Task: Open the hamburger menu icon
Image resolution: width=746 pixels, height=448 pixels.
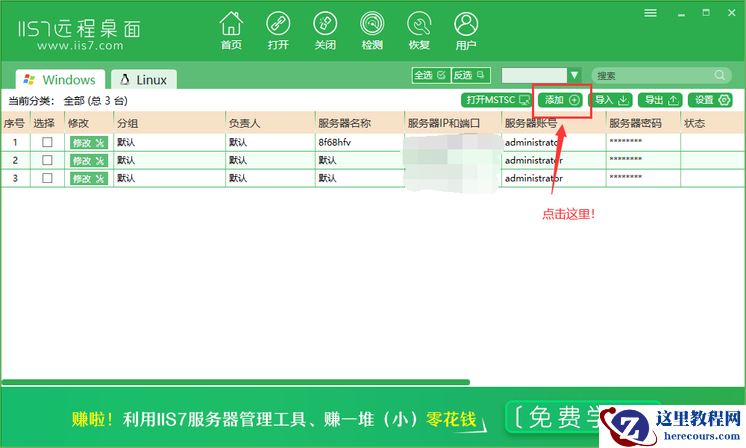Action: pos(650,13)
